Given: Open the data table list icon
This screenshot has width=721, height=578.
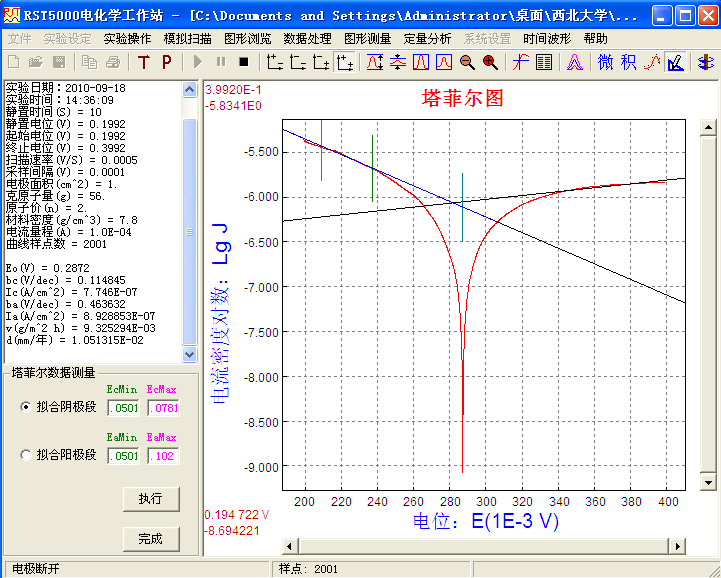Looking at the screenshot, I should click(x=544, y=62).
